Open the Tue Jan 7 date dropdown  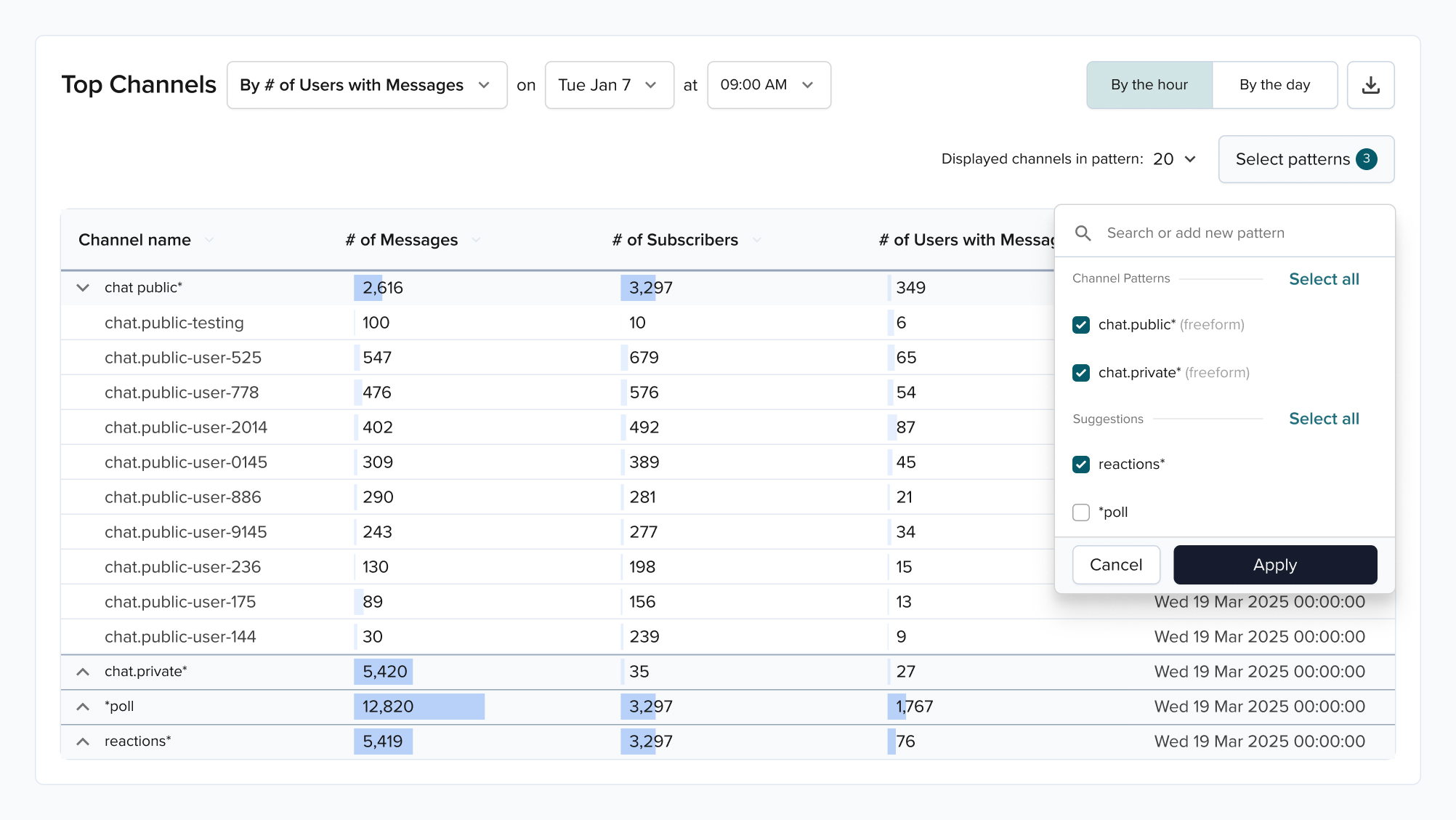(x=609, y=85)
